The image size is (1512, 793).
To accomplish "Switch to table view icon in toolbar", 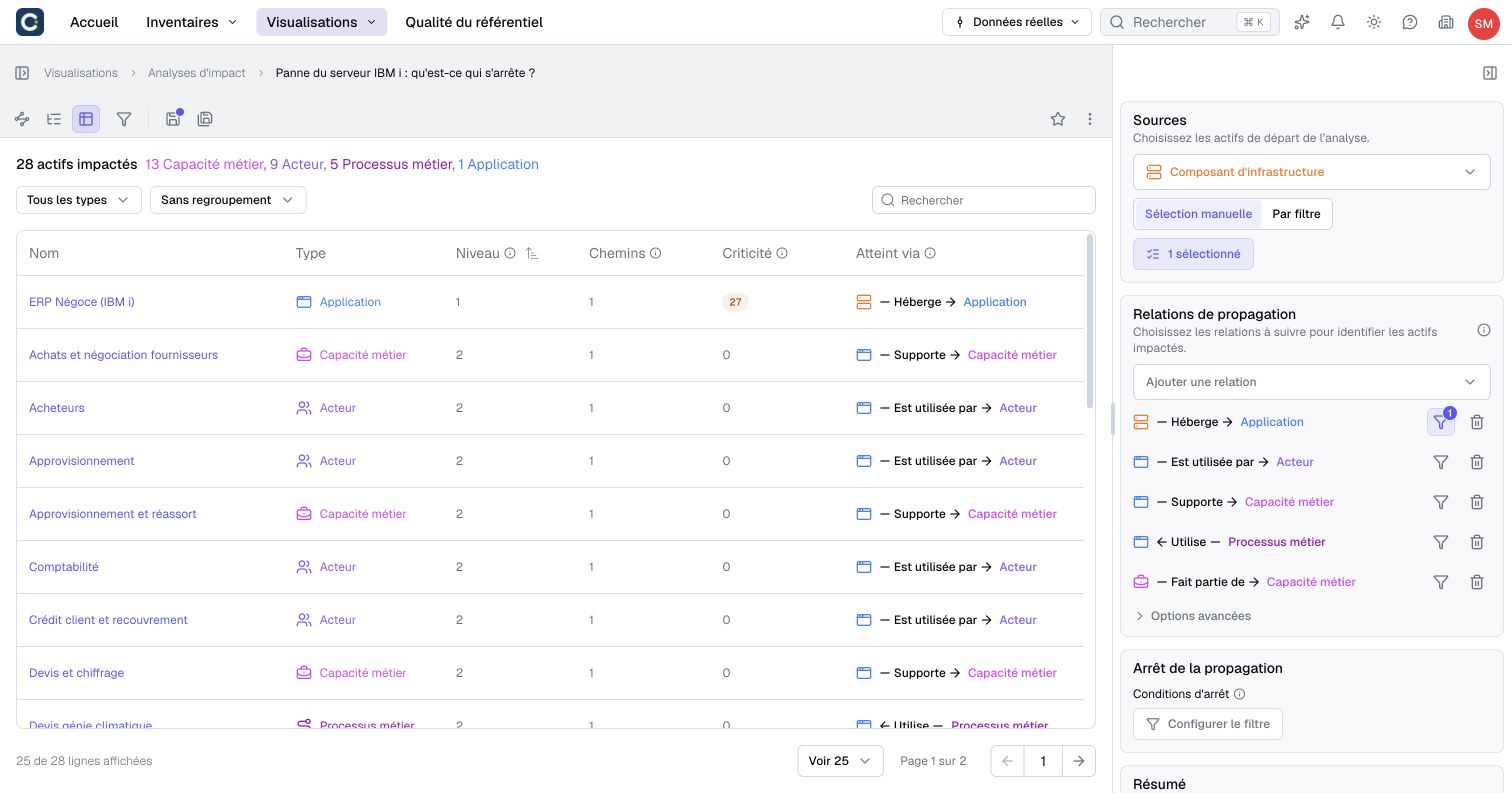I will pos(86,119).
